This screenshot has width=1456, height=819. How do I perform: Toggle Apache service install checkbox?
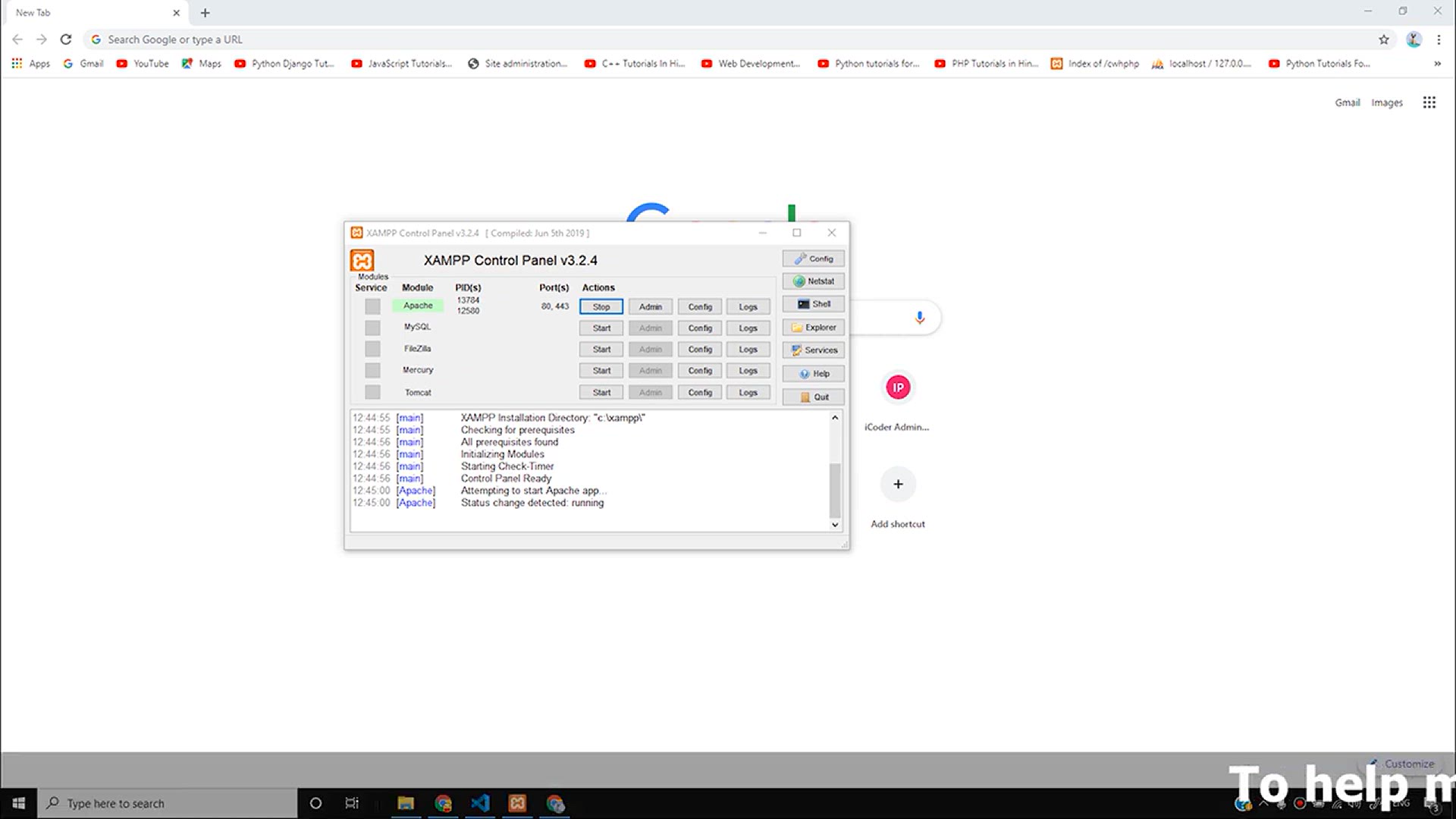tap(372, 306)
